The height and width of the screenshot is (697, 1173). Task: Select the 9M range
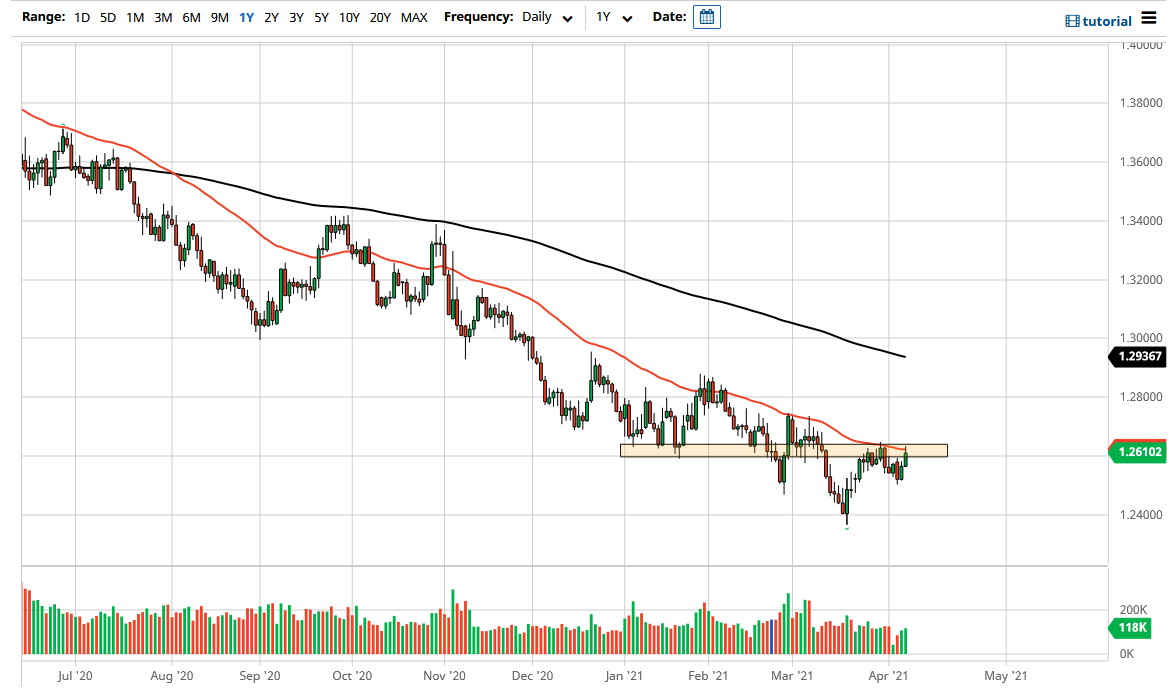coord(219,17)
